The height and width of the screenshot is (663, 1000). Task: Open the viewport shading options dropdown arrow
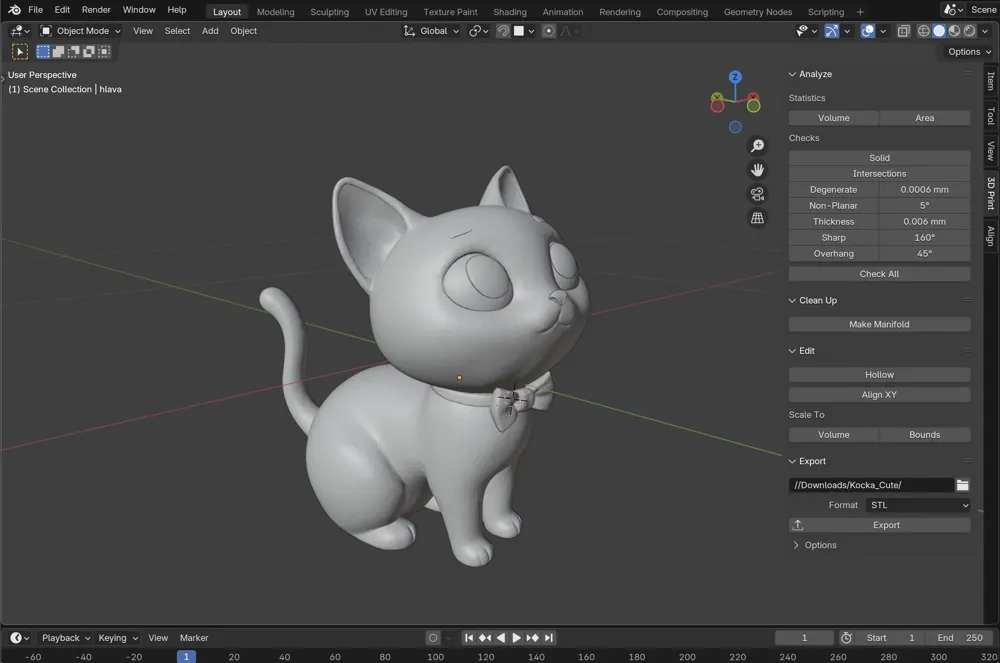coord(985,31)
